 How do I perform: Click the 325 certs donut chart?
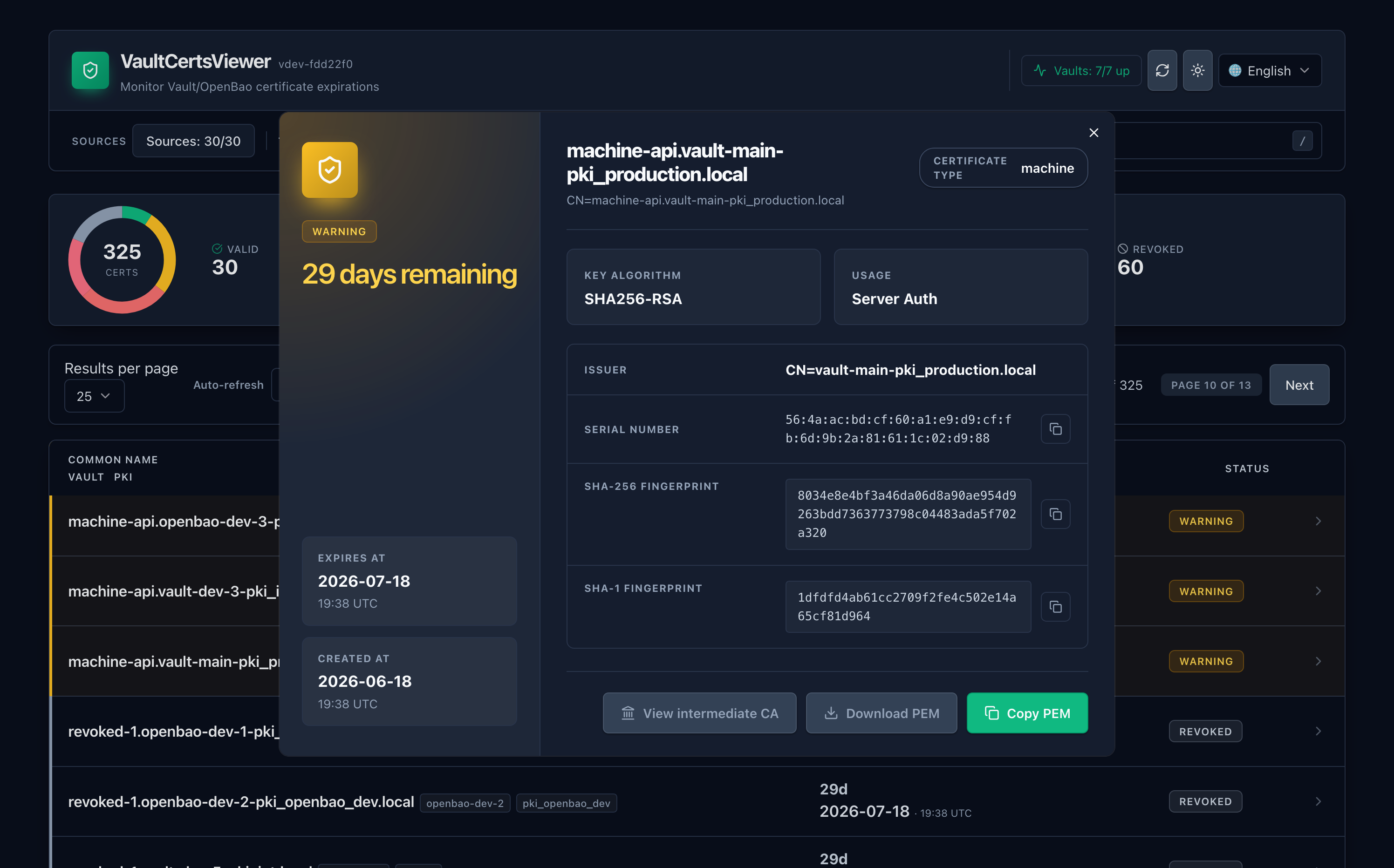pos(122,259)
